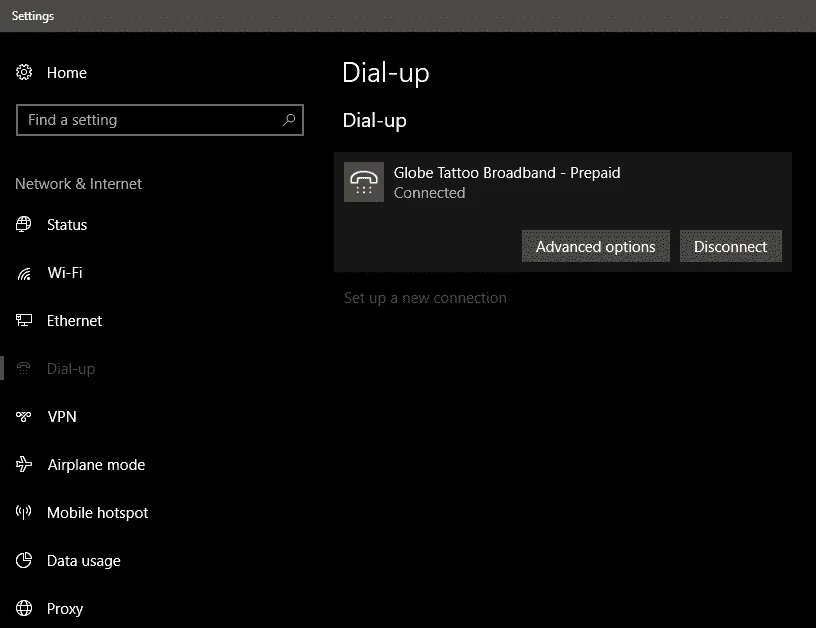Click the Data usage pie icon
This screenshot has width=816, height=628.
[x=23, y=560]
